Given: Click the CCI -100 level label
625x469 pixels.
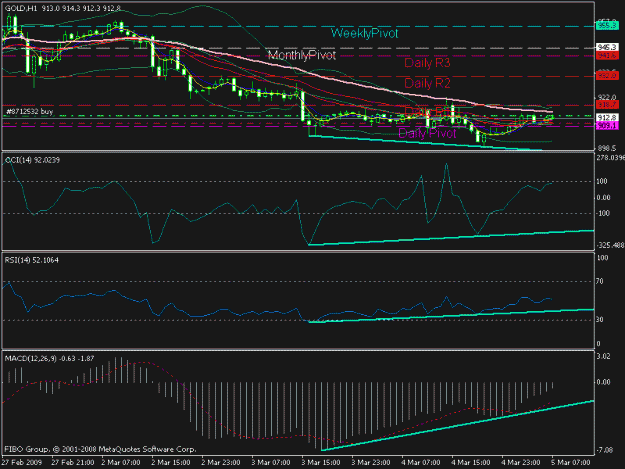Looking at the screenshot, I should coord(603,213).
